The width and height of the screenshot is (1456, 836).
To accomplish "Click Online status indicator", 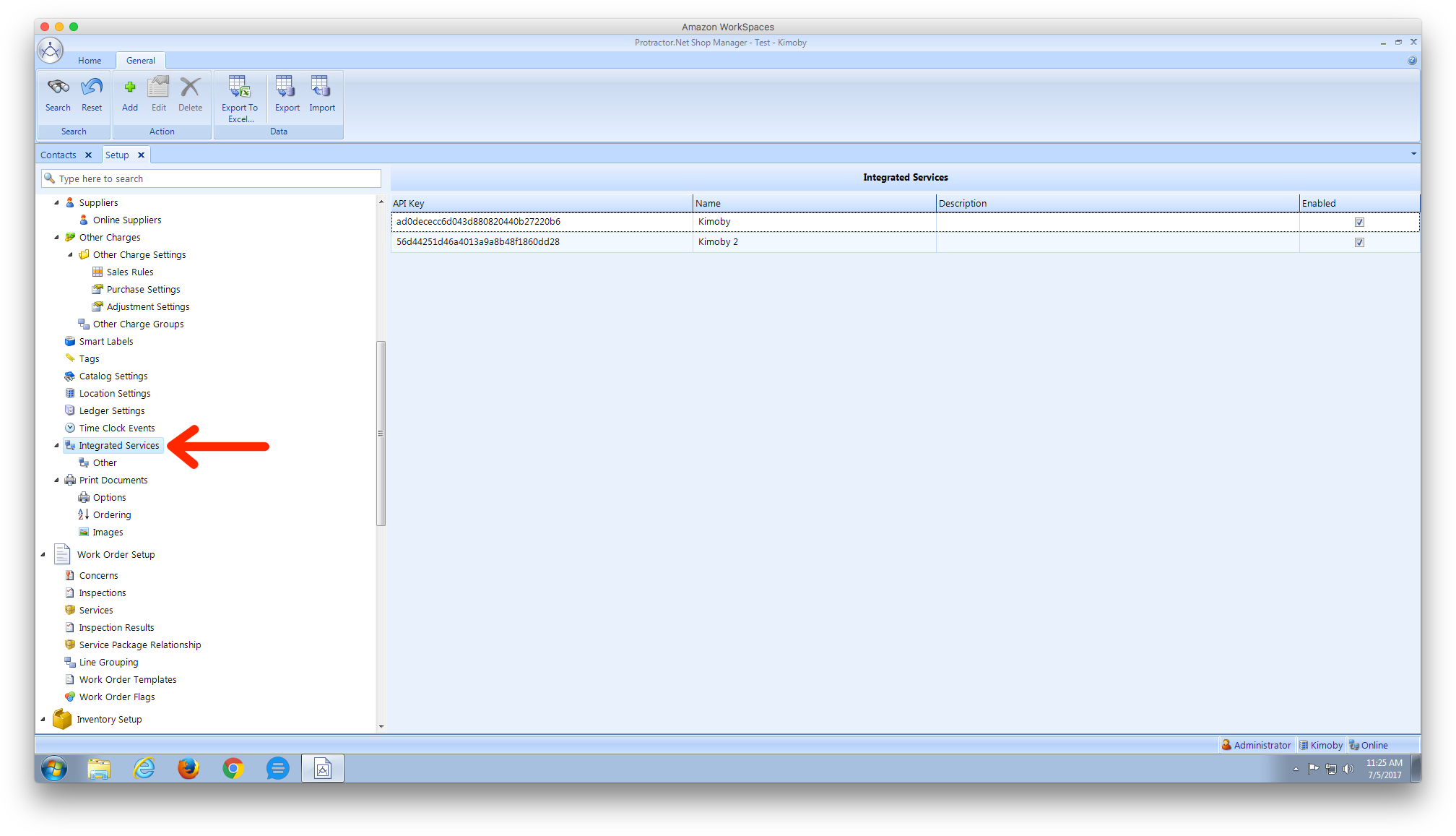I will tap(1369, 746).
